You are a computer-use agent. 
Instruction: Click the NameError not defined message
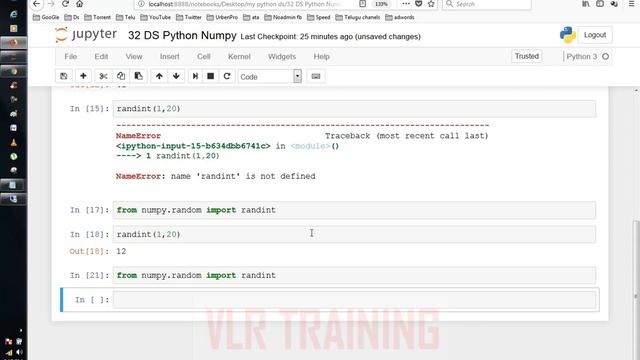click(216, 176)
